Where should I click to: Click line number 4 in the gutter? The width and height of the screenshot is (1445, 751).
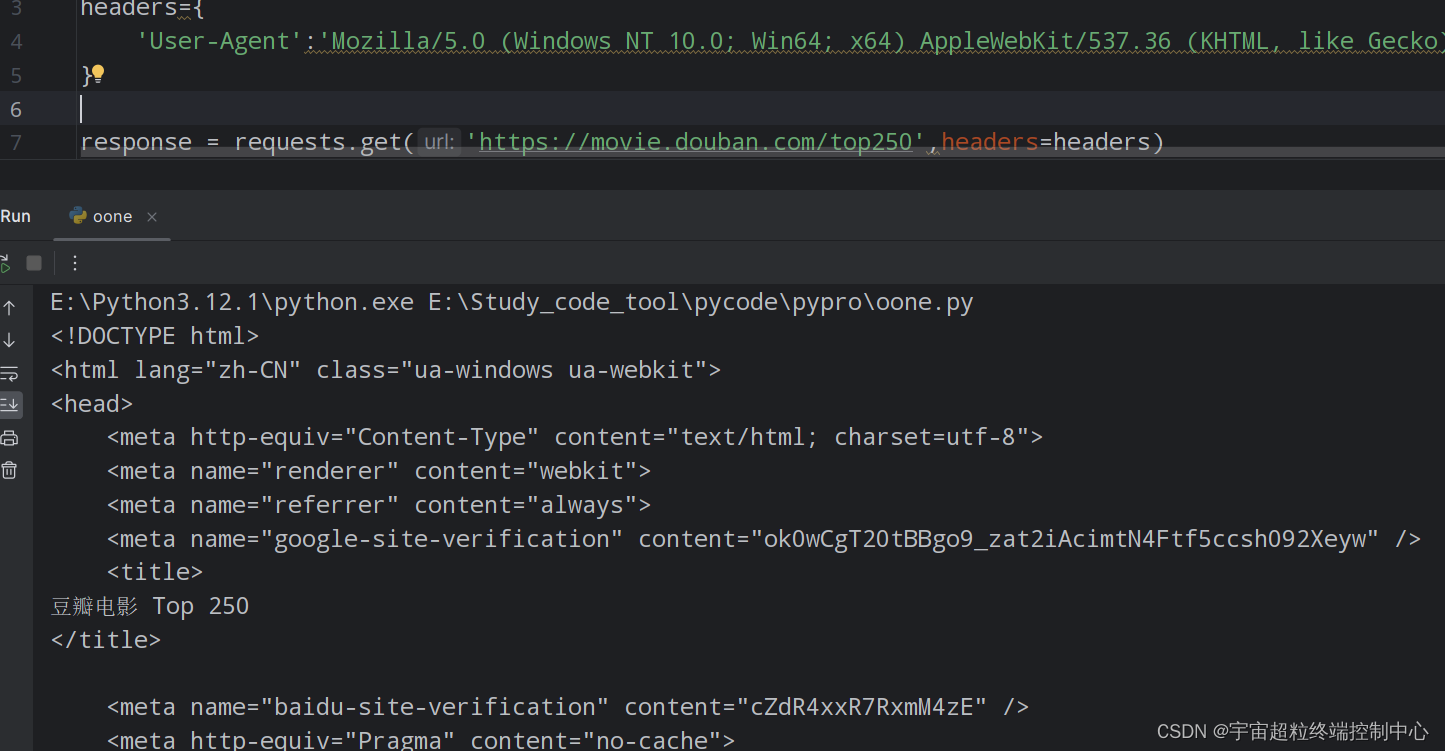(15, 42)
